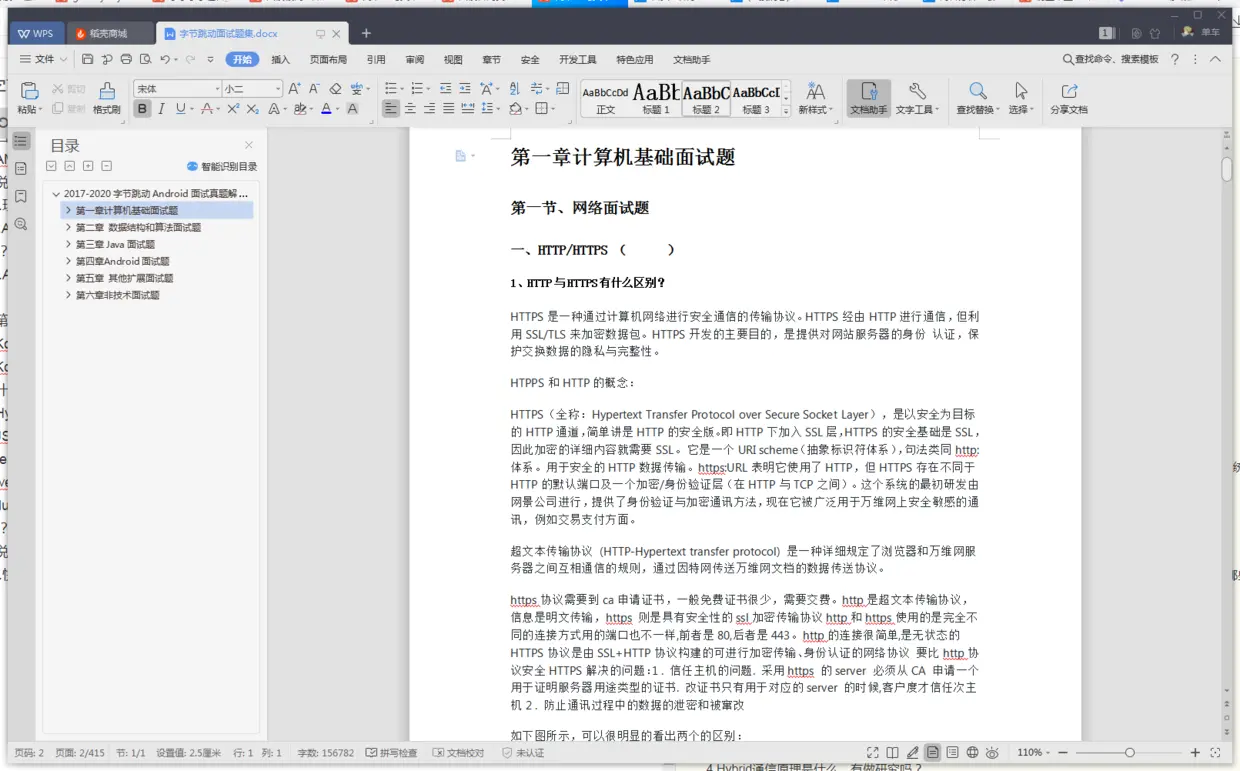
Task: Open the Bookmark panel icon in left sidebar
Action: click(x=21, y=197)
